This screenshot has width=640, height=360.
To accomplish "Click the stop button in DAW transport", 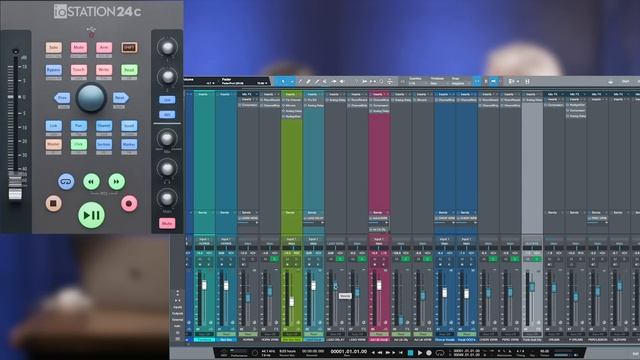I will [411, 352].
